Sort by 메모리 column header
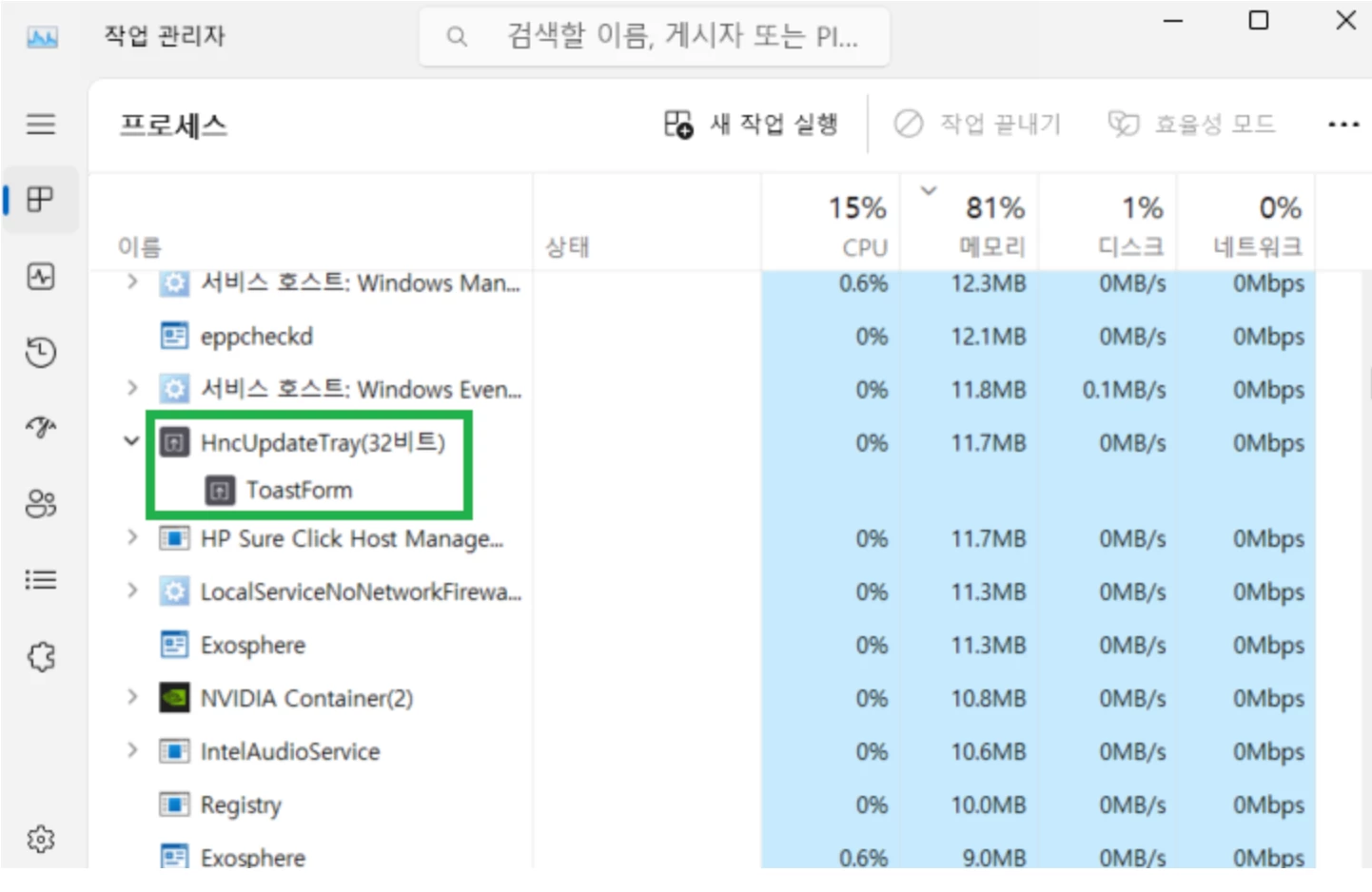The image size is (1372, 892). click(x=970, y=223)
